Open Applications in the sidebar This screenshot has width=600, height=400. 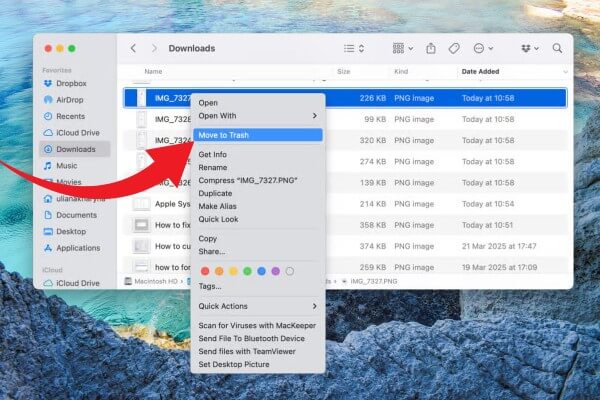(x=78, y=248)
